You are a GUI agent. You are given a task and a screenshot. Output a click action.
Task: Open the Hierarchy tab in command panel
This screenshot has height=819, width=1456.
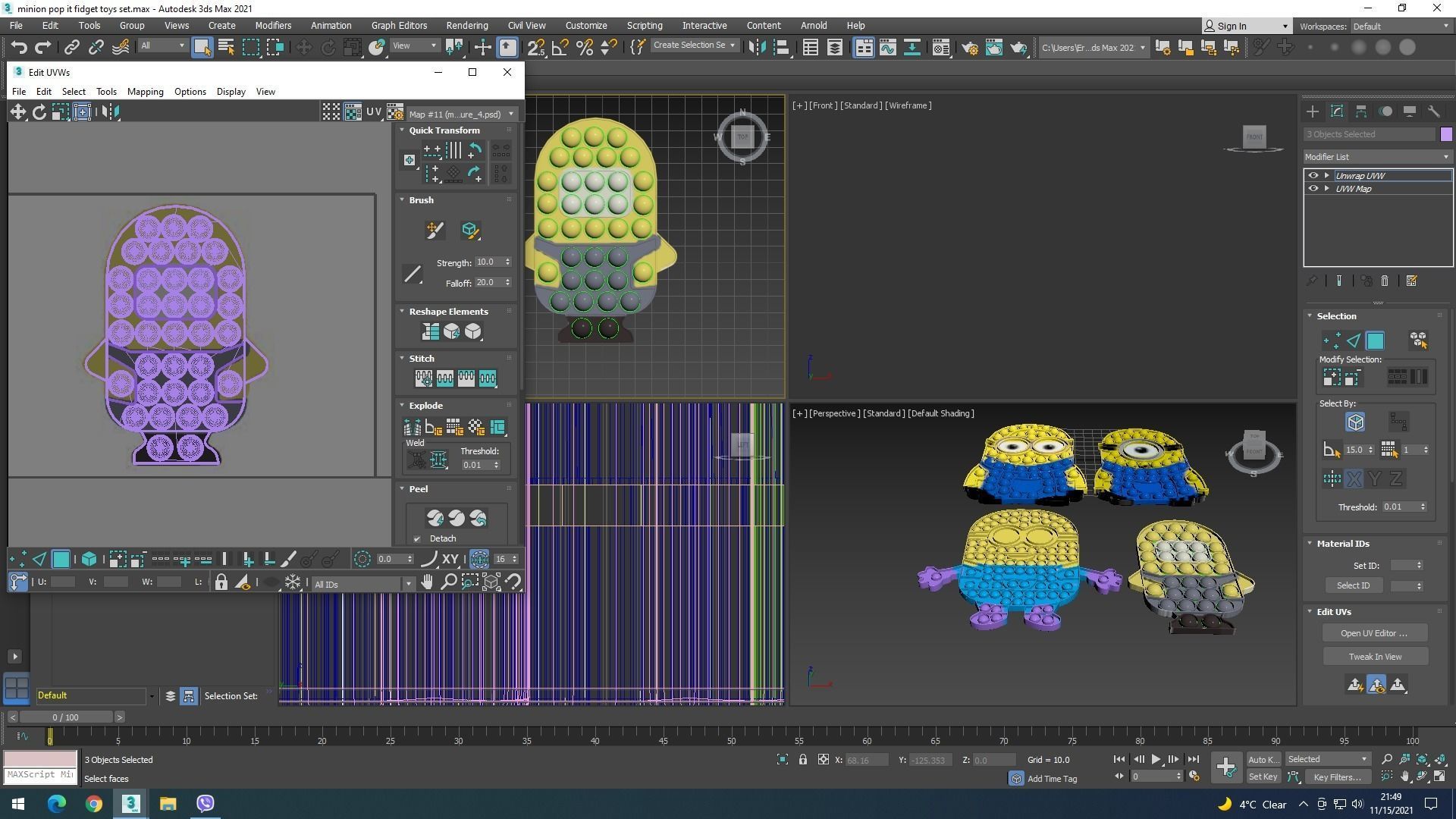[x=1361, y=111]
